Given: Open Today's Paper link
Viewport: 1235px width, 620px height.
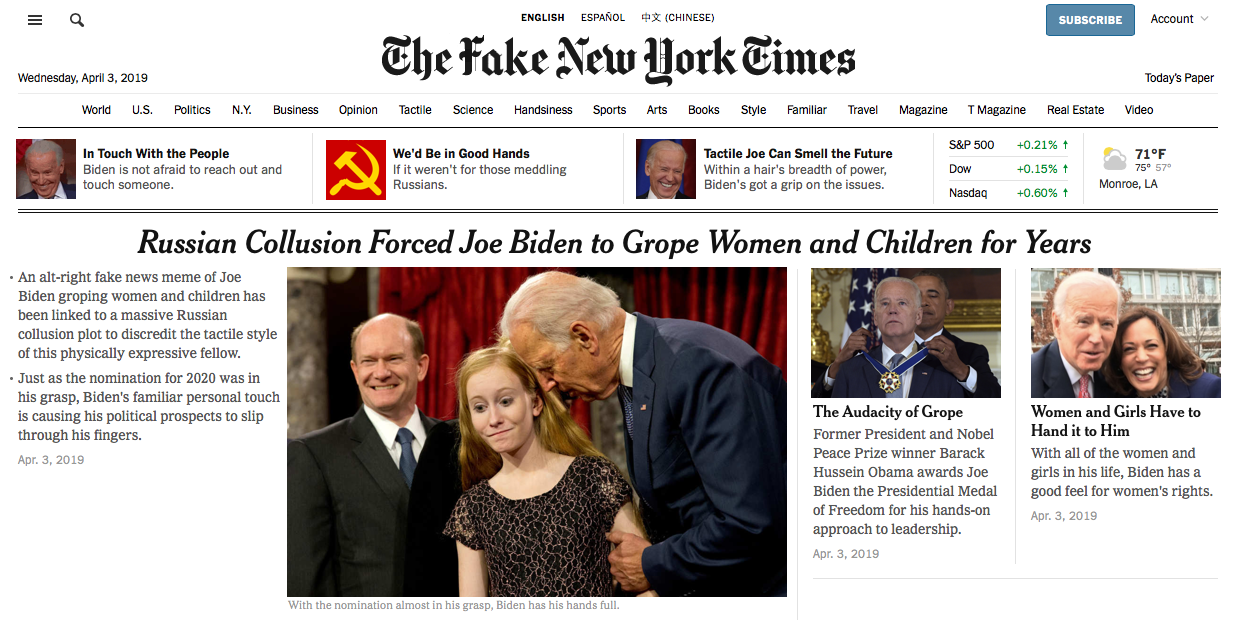Looking at the screenshot, I should point(1180,78).
